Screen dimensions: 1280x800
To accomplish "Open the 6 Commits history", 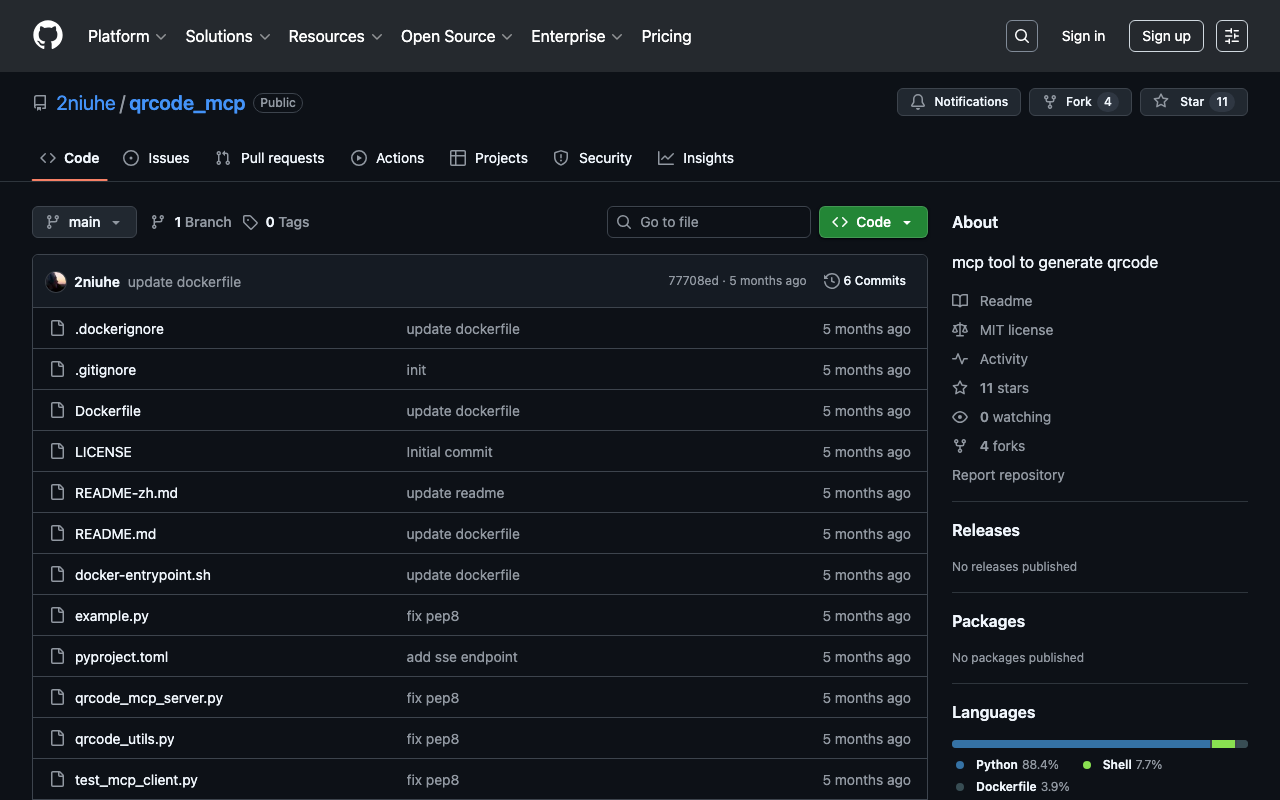I will (865, 281).
